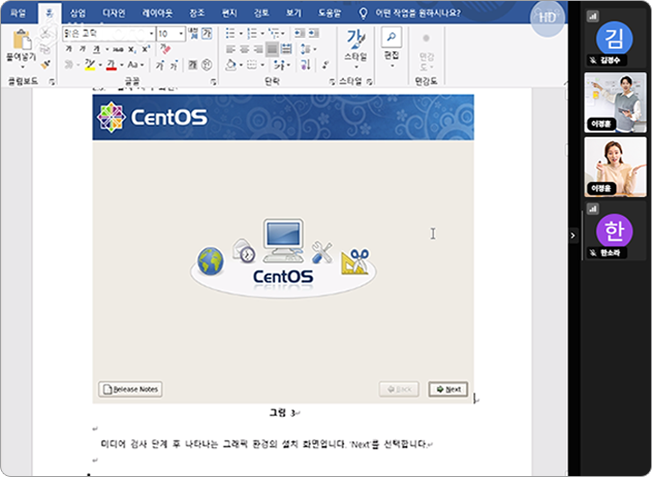Open the font name dropdown
Image resolution: width=652 pixels, height=477 pixels.
click(x=151, y=34)
